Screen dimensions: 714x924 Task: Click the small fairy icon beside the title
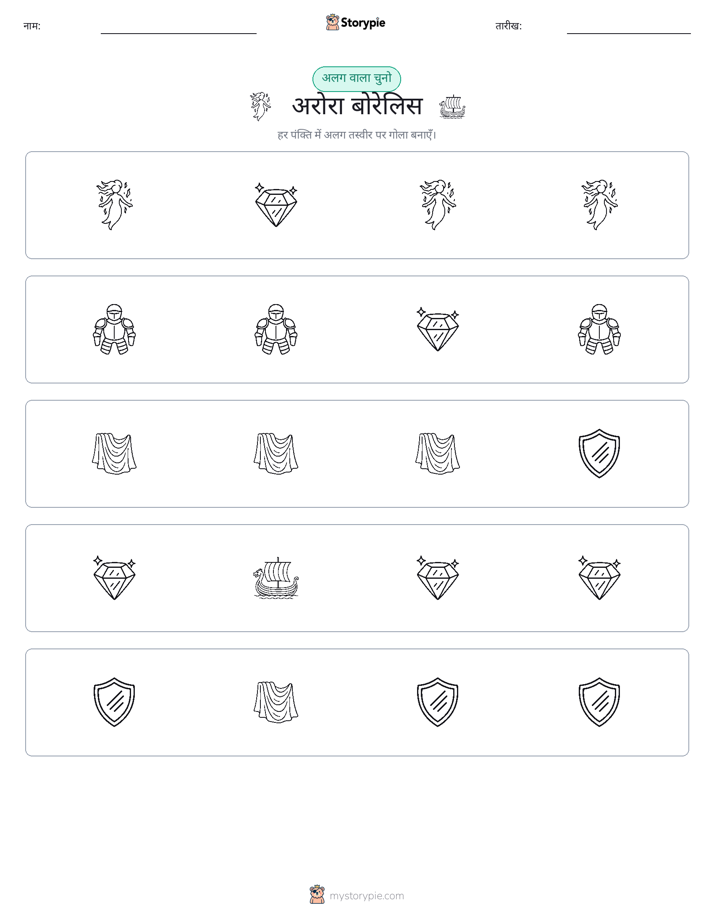coord(260,106)
